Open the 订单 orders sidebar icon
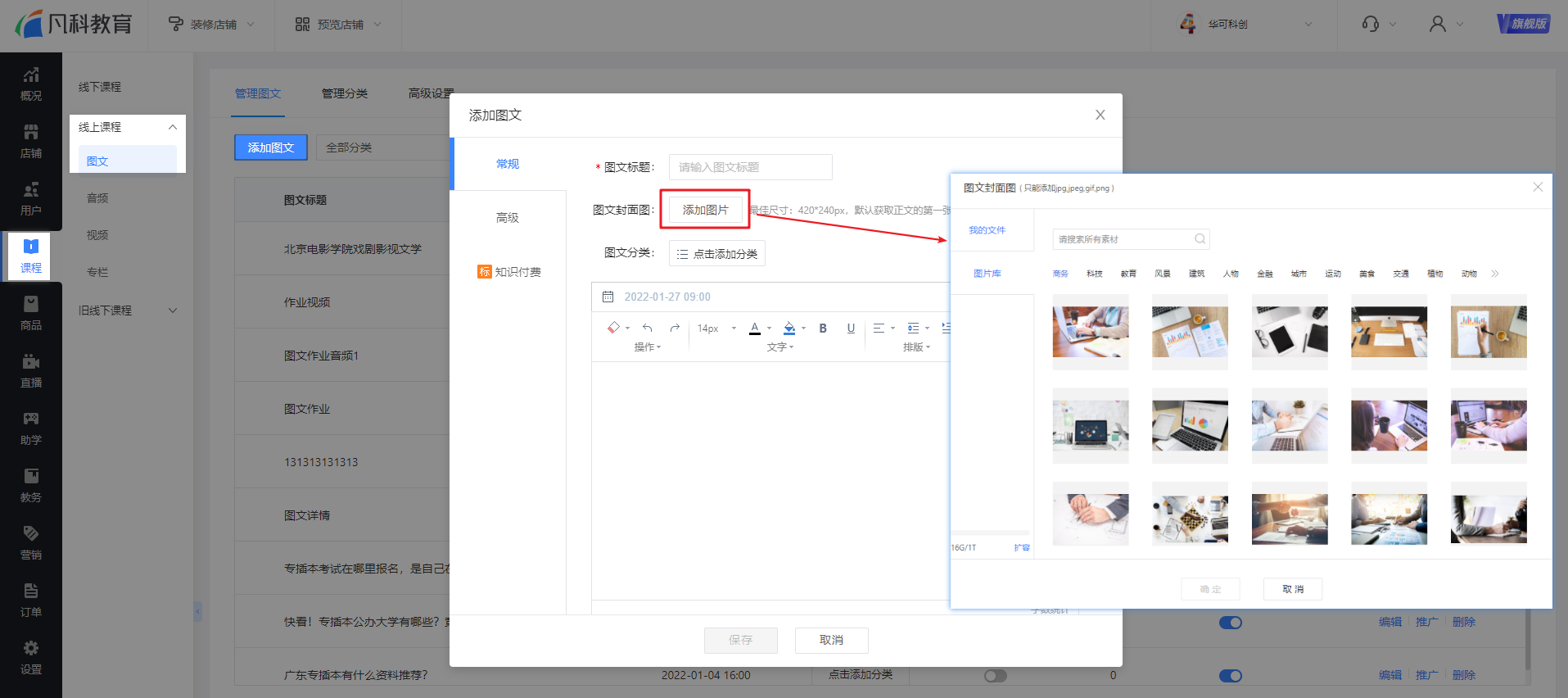This screenshot has width=1568, height=698. (31, 601)
